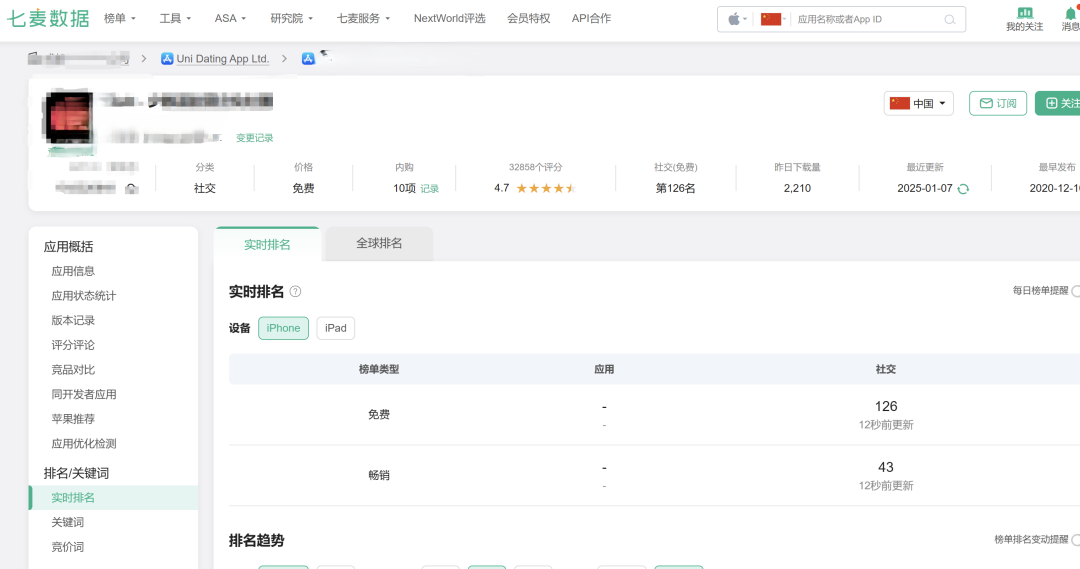Screen dimensions: 1080x569
Task: Toggle 榜单排名变动提醒 switch
Action: [1075, 539]
